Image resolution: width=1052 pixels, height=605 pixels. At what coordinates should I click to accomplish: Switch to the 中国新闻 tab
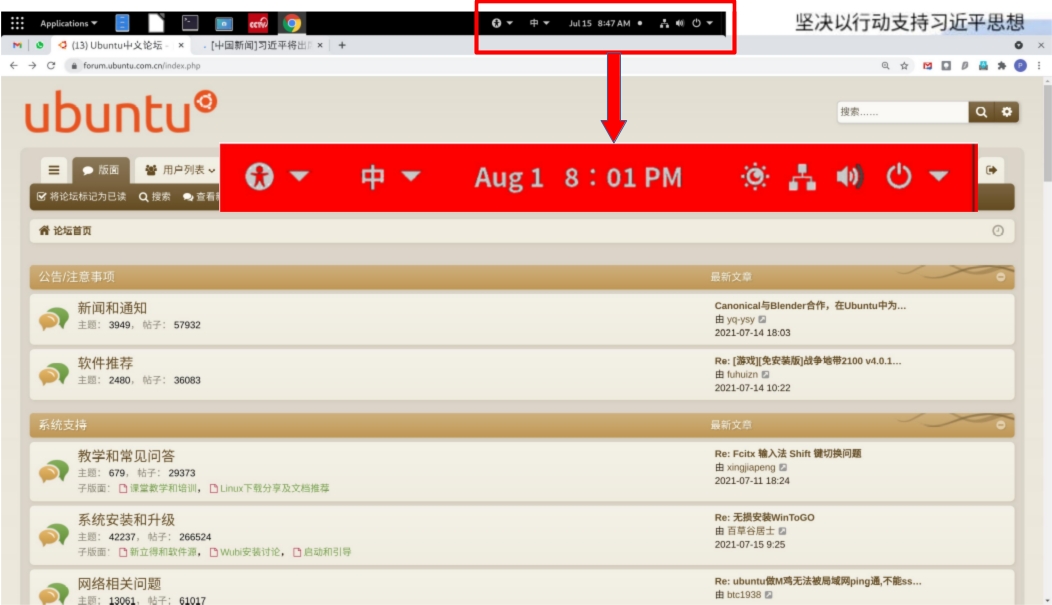[x=260, y=46]
